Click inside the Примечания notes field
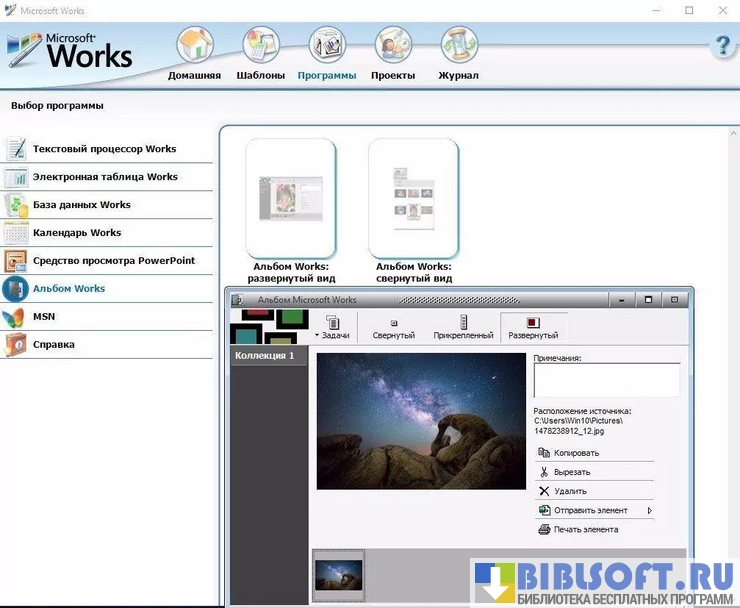740x608 pixels. 606,380
